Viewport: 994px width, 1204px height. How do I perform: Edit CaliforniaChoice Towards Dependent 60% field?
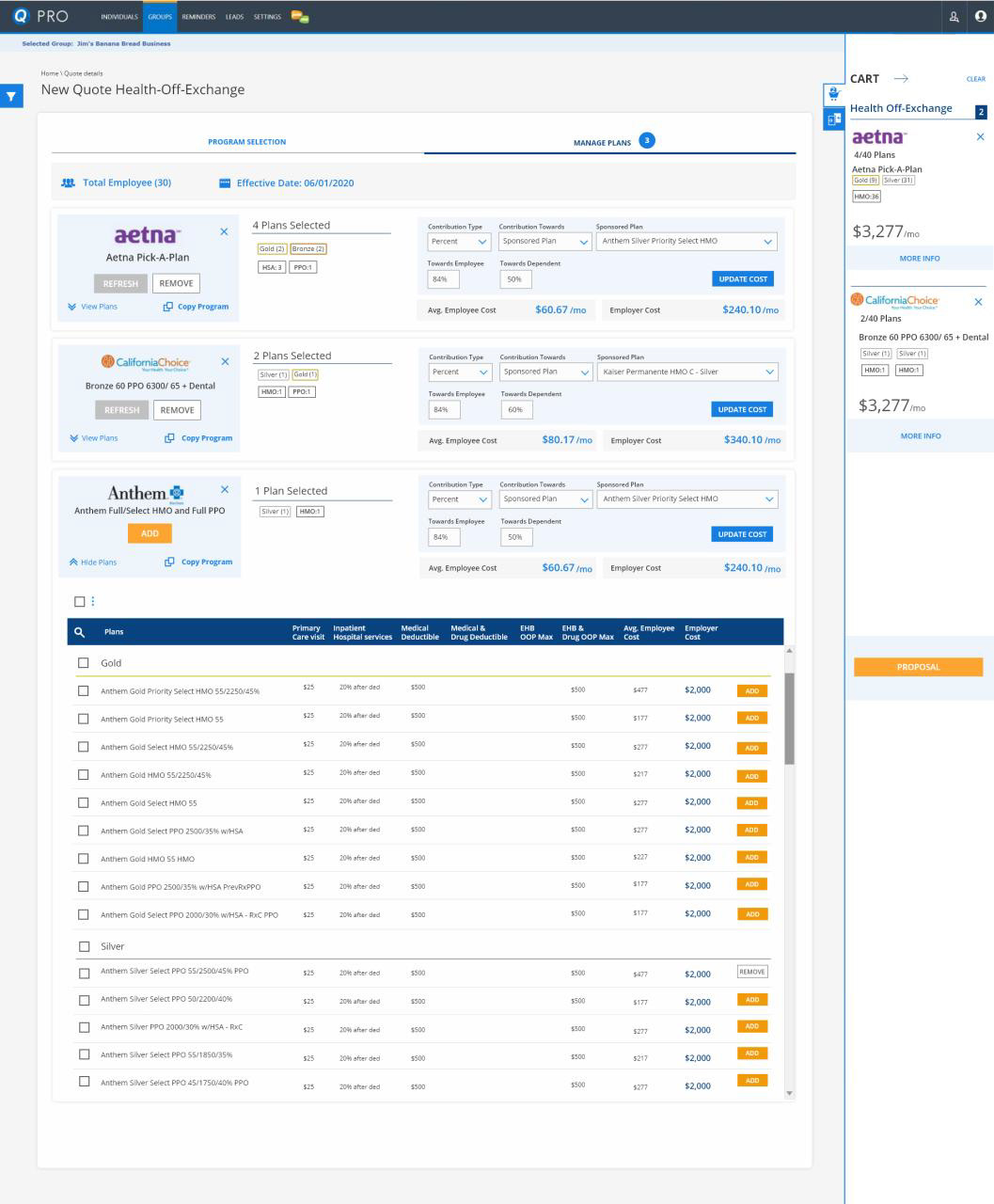(516, 409)
